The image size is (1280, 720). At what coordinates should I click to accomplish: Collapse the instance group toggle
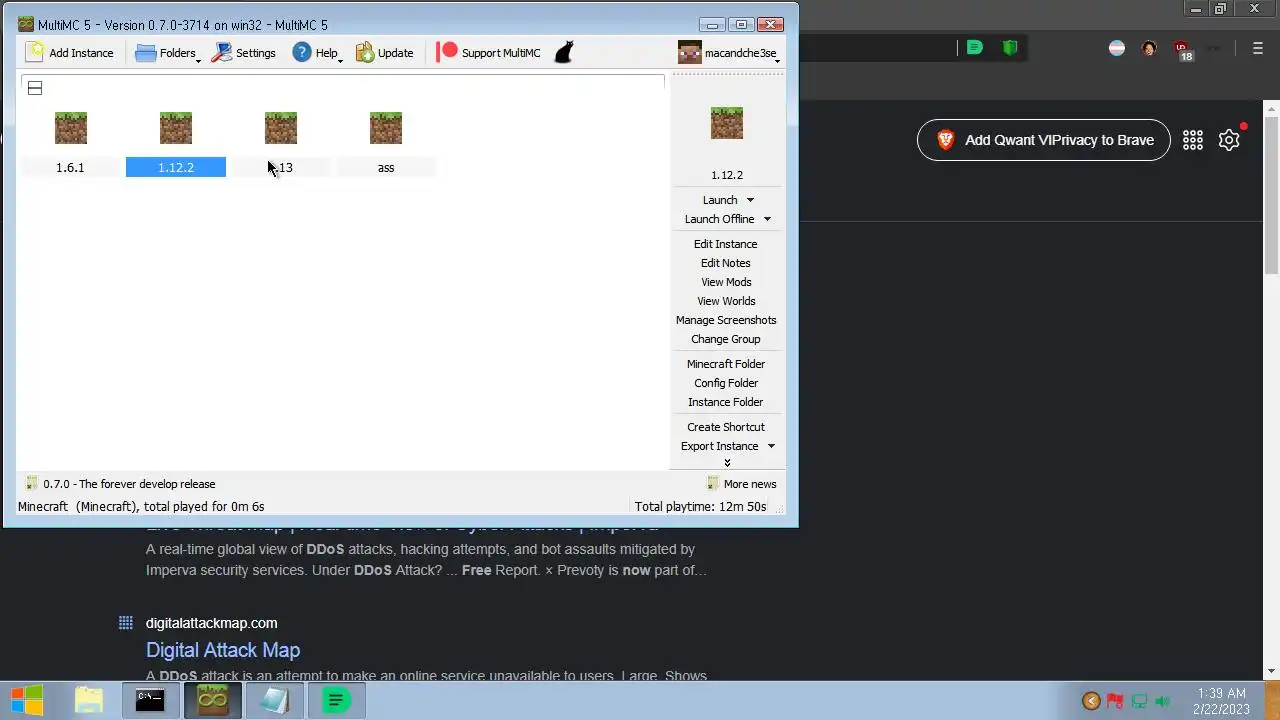pyautogui.click(x=35, y=88)
